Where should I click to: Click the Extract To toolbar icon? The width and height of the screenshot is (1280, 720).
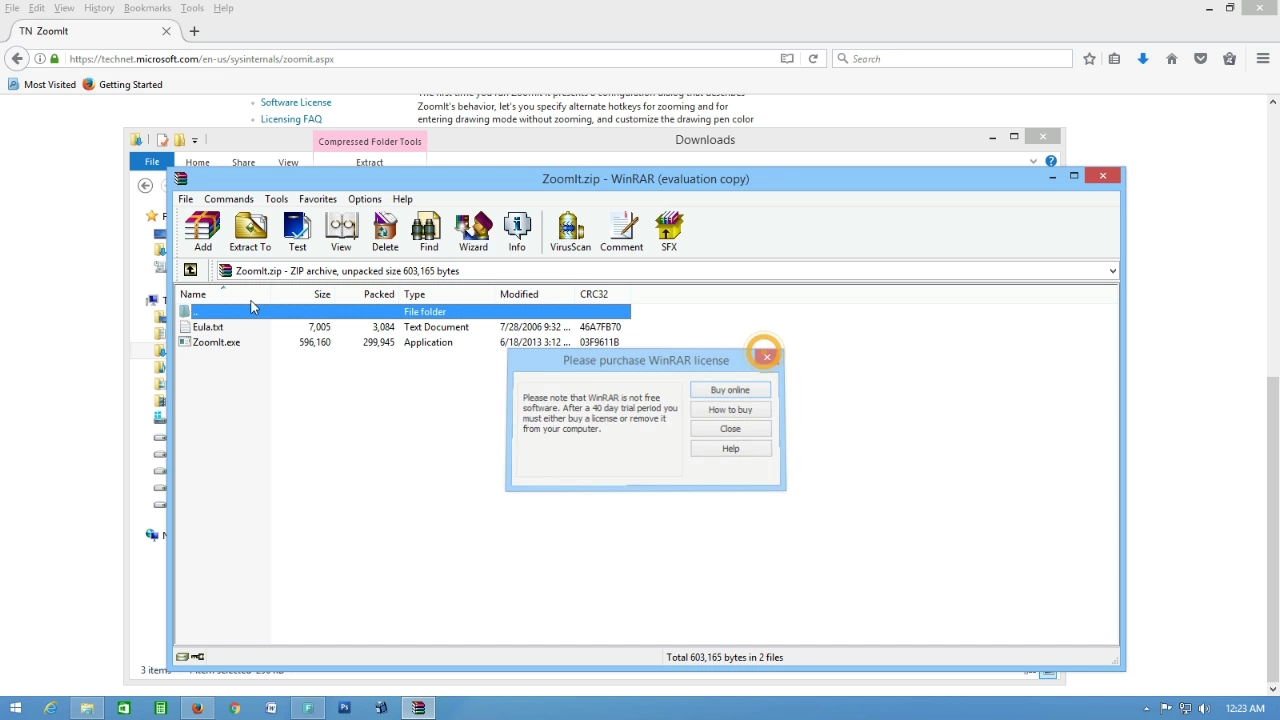[x=250, y=232]
